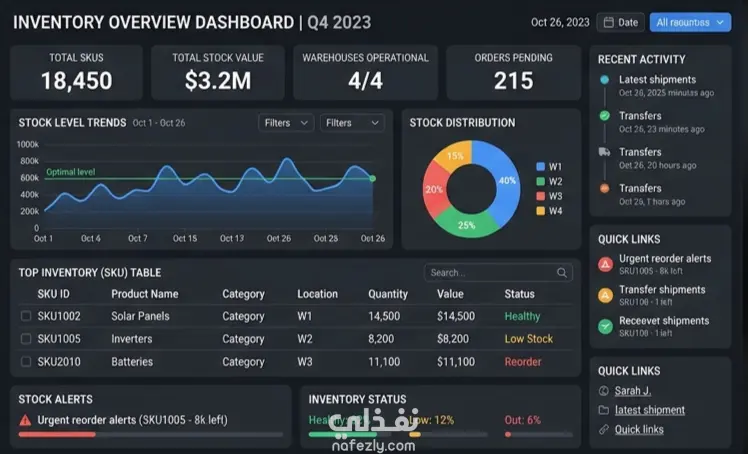Sort table by Quantity column header

(388, 294)
